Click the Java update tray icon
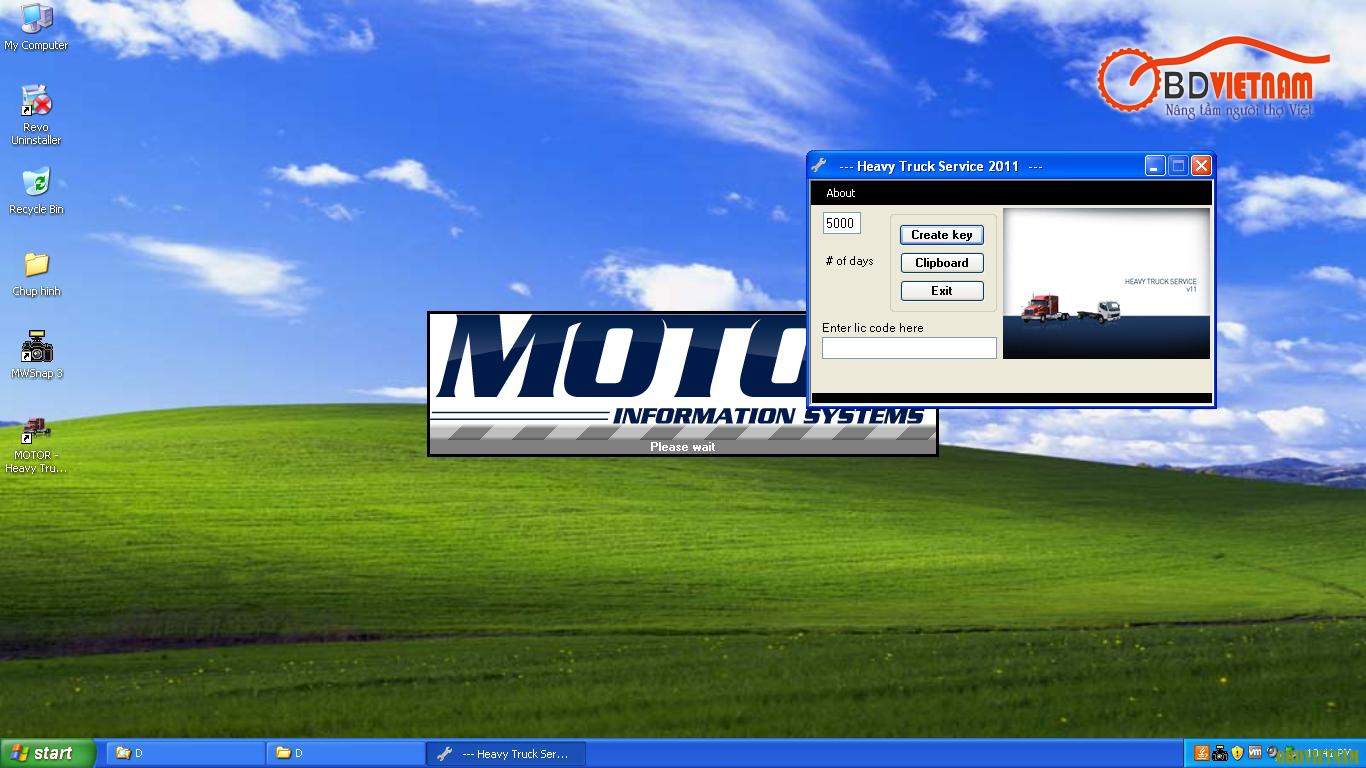The height and width of the screenshot is (768, 1366). pos(1202,753)
